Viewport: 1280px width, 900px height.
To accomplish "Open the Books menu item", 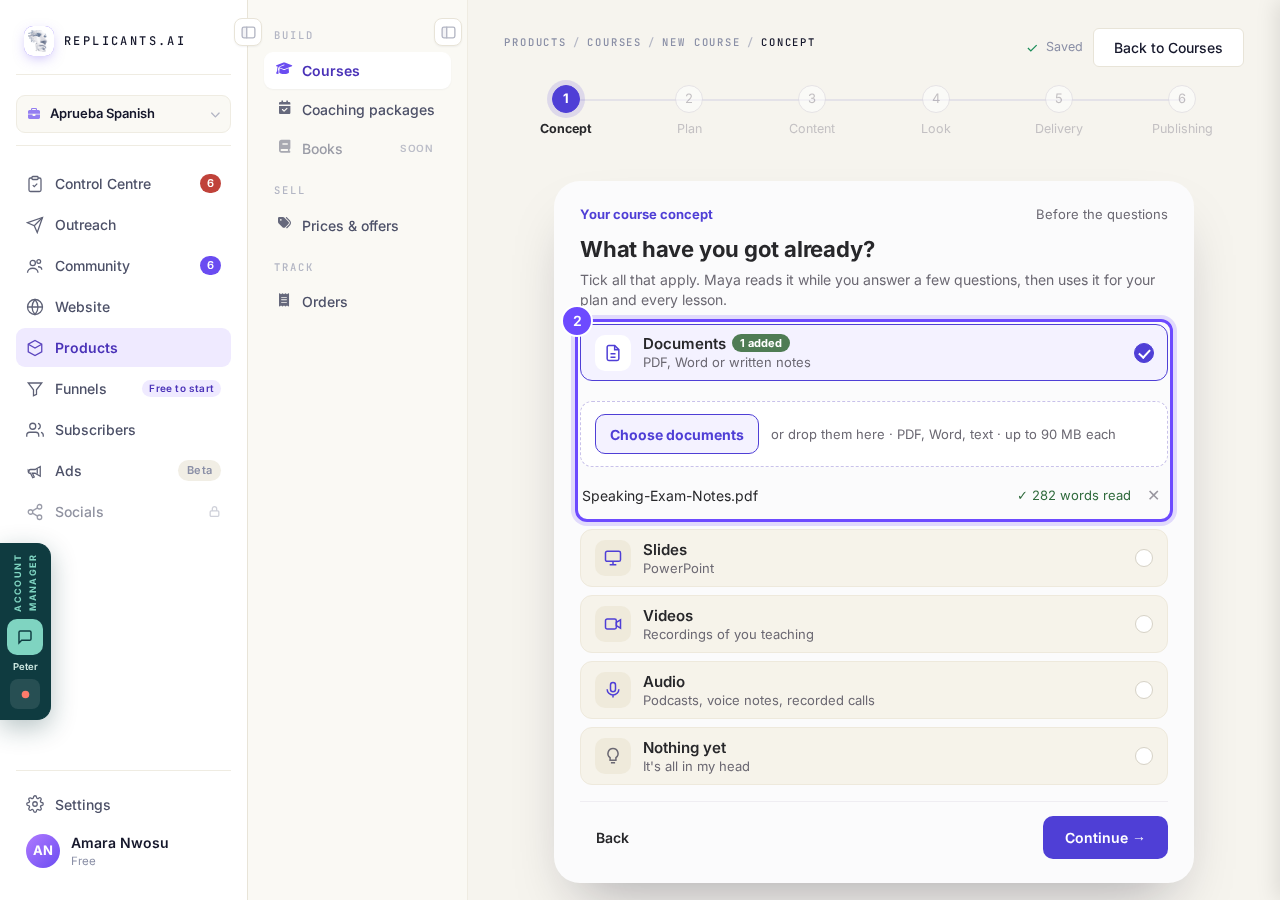I will (x=357, y=148).
